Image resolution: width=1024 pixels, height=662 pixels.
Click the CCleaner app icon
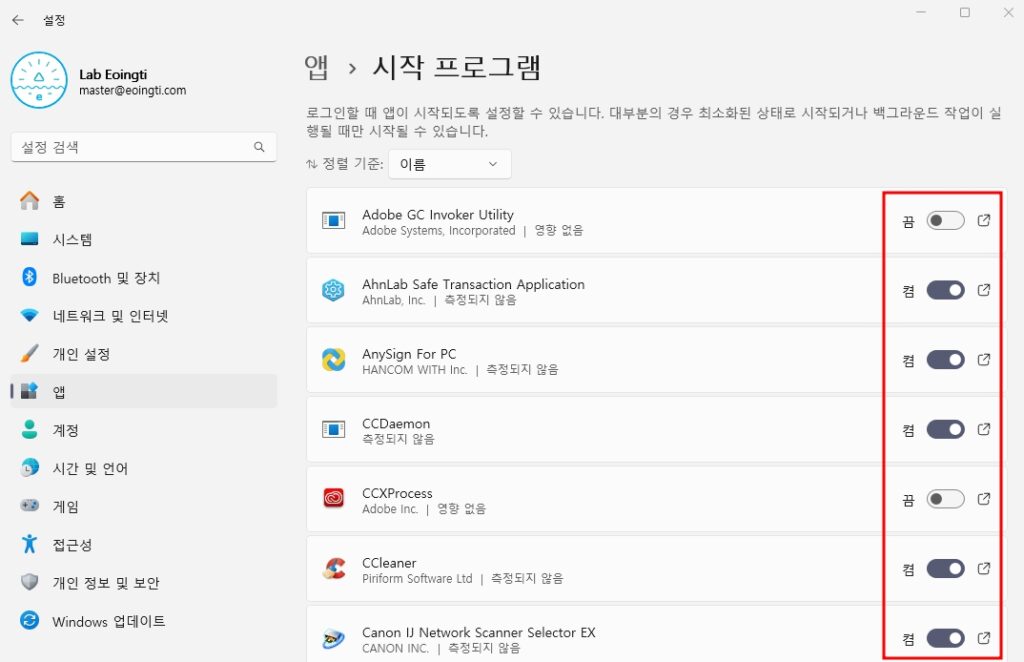click(x=334, y=569)
